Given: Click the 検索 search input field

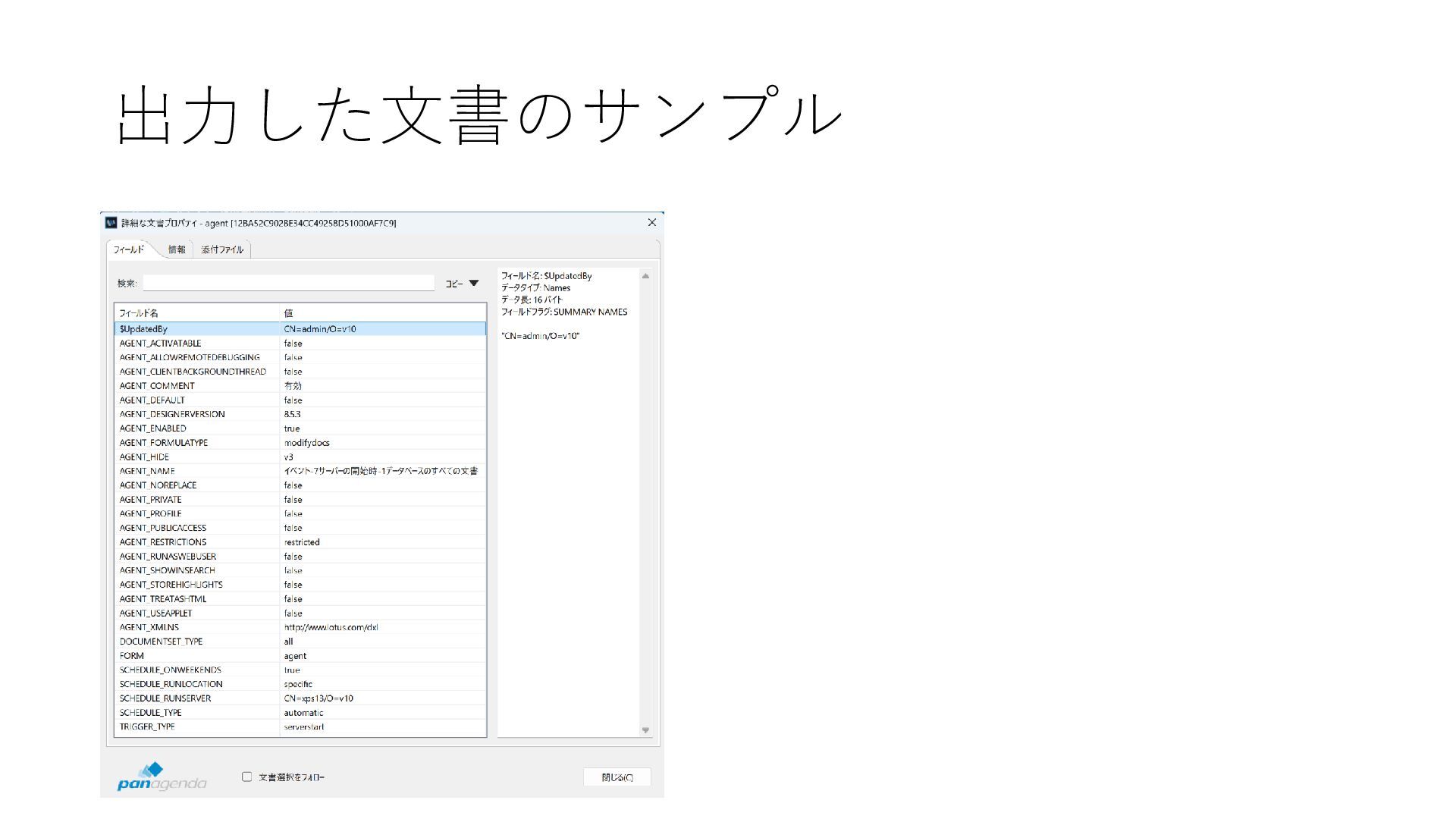Looking at the screenshot, I should point(288,284).
